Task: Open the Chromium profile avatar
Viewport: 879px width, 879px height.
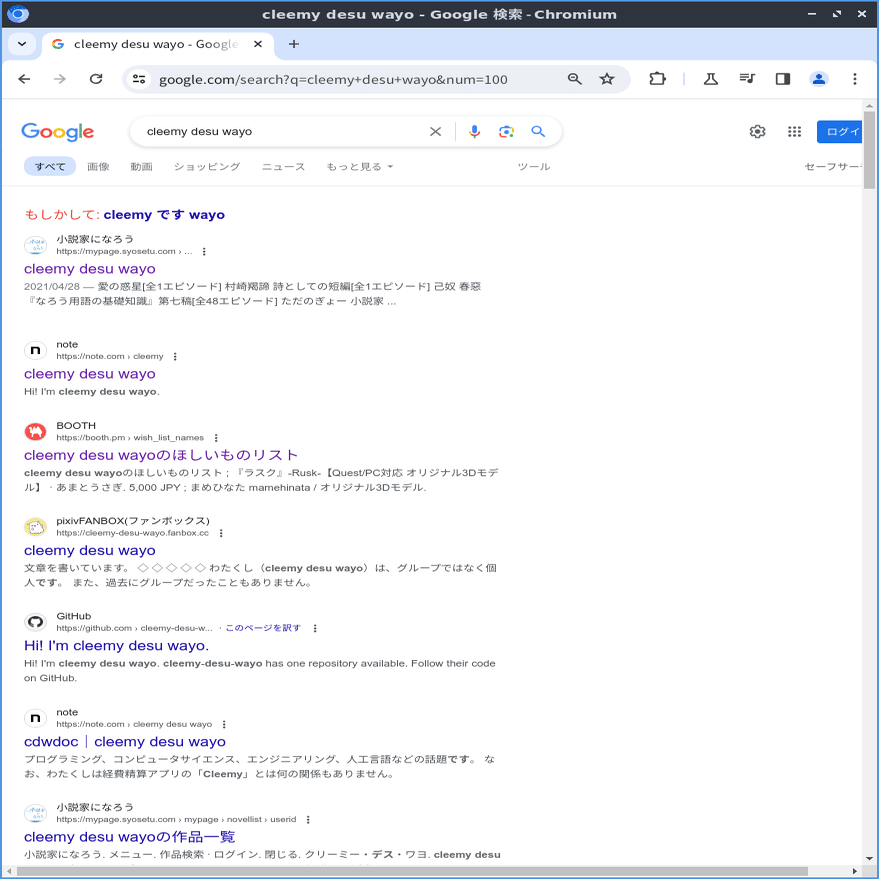Action: coord(818,79)
